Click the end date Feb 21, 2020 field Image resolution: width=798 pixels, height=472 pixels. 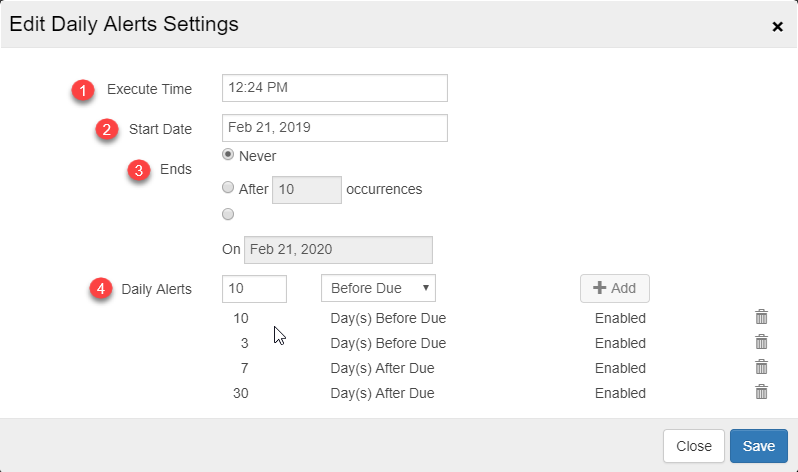point(338,250)
